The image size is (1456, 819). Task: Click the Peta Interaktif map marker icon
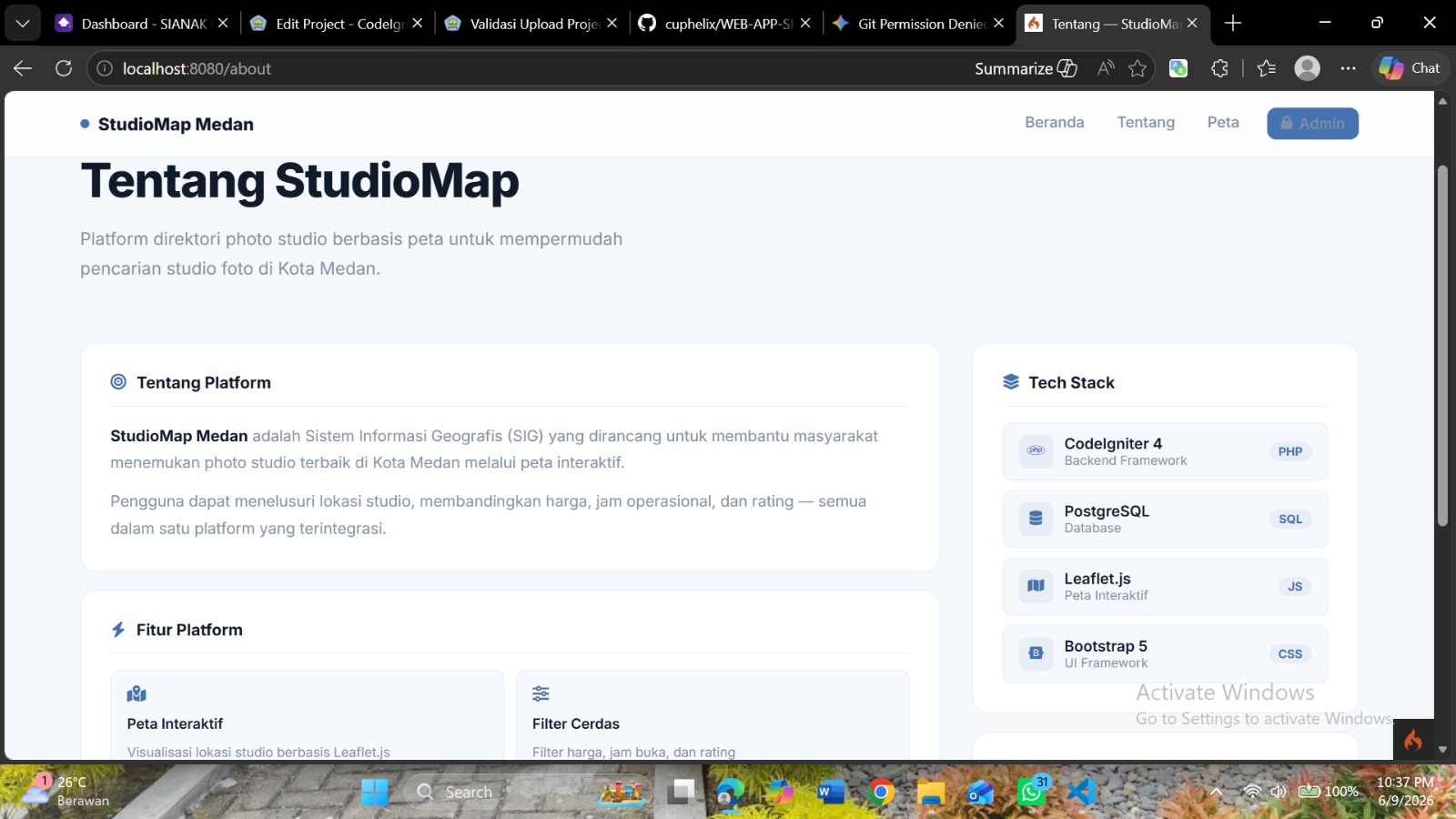click(x=136, y=694)
